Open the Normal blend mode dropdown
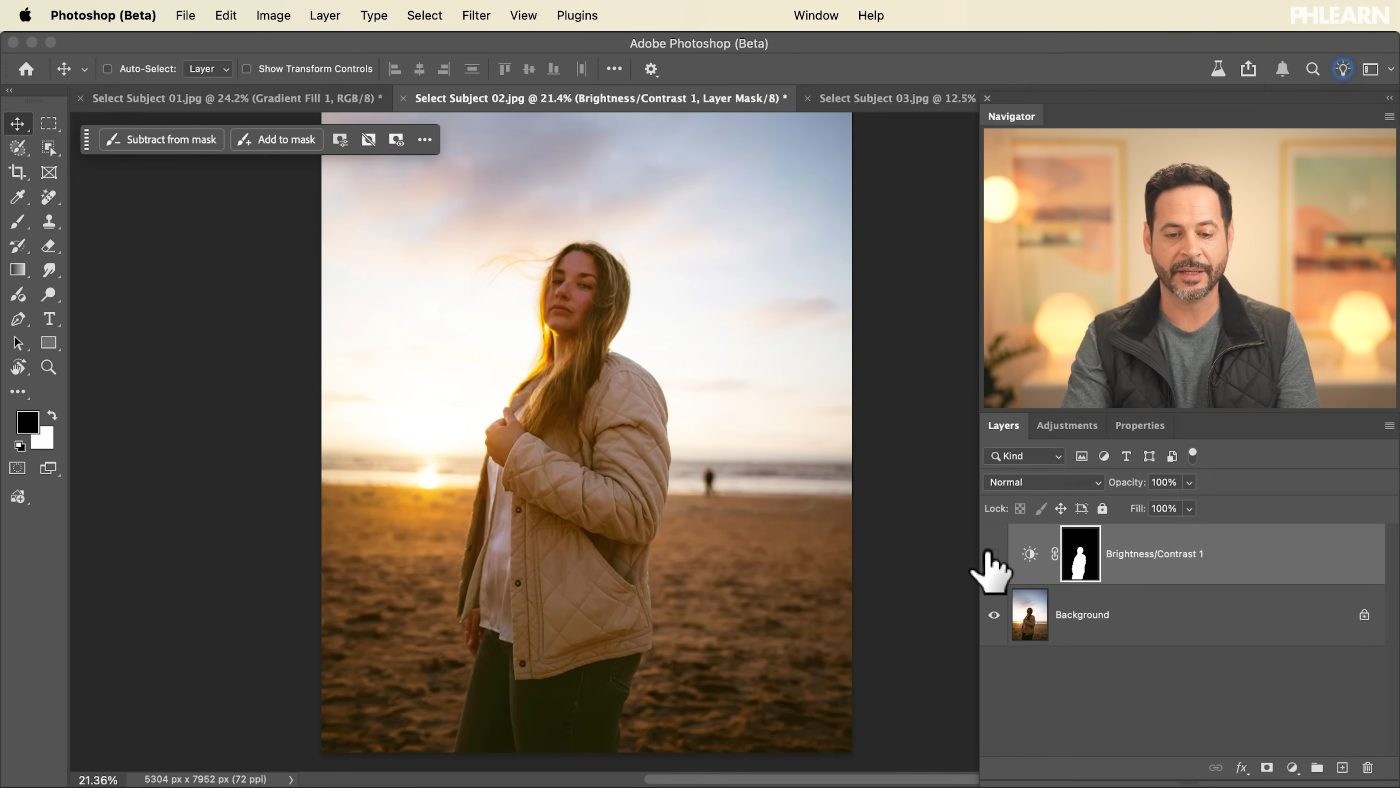 (1043, 482)
